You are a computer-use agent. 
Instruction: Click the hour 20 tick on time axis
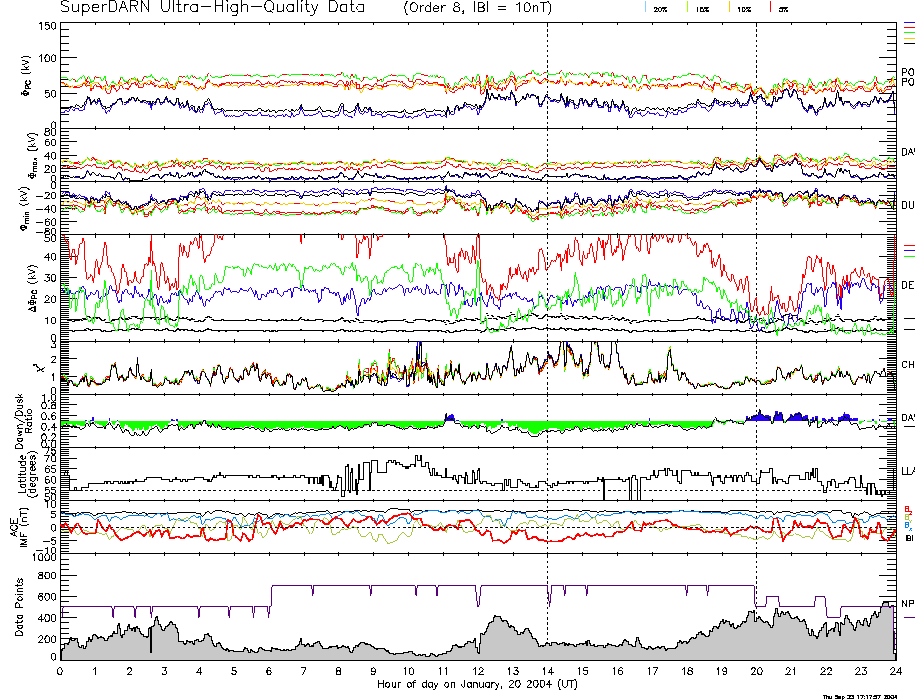(x=756, y=672)
